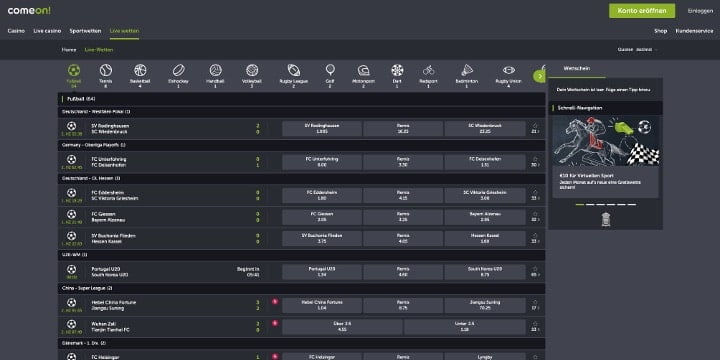Image resolution: width=720 pixels, height=360 pixels.
Task: Click the red live icon for Wuhan Zall
Action: pos(275,323)
